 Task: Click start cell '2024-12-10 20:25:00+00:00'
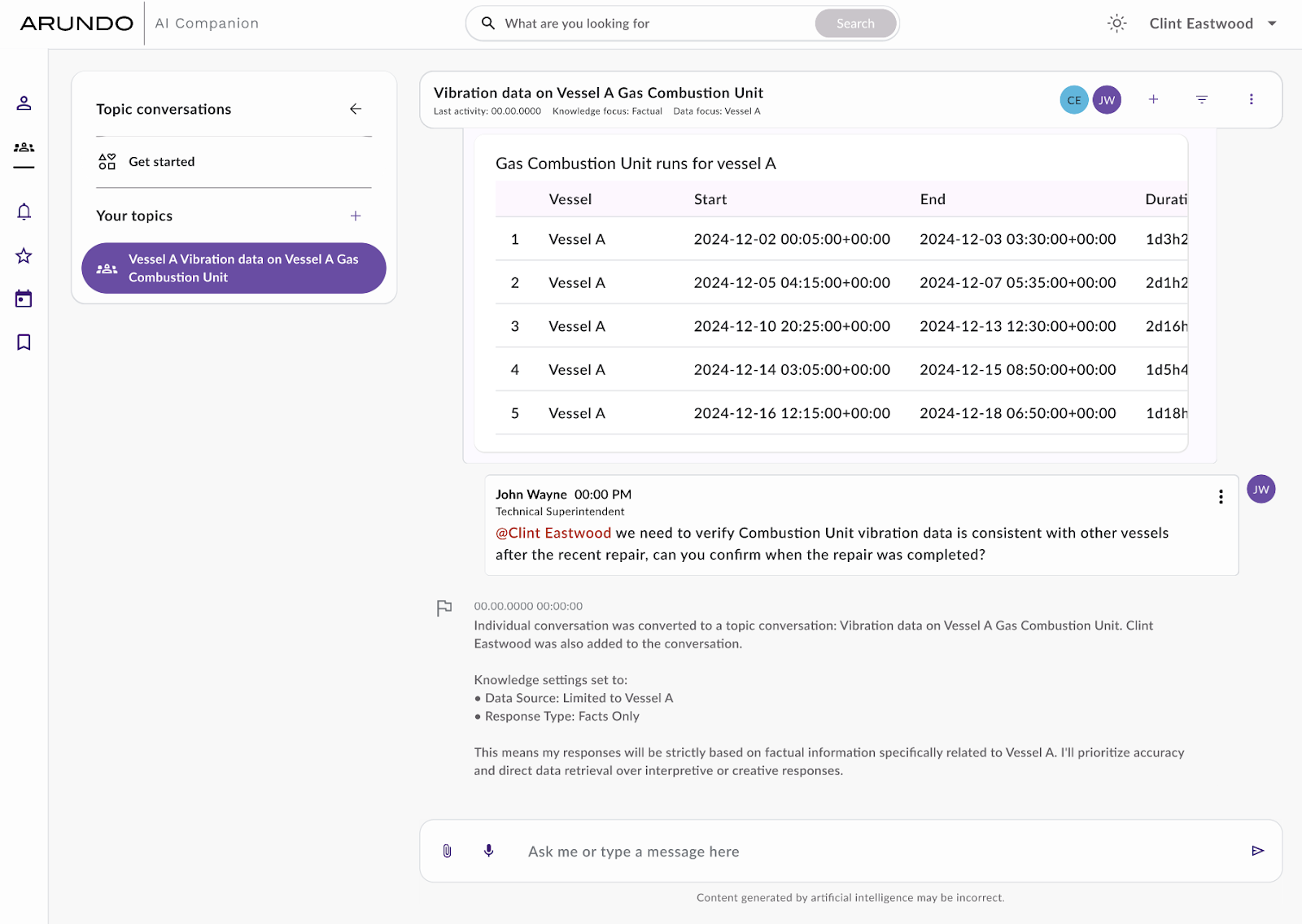pos(792,326)
